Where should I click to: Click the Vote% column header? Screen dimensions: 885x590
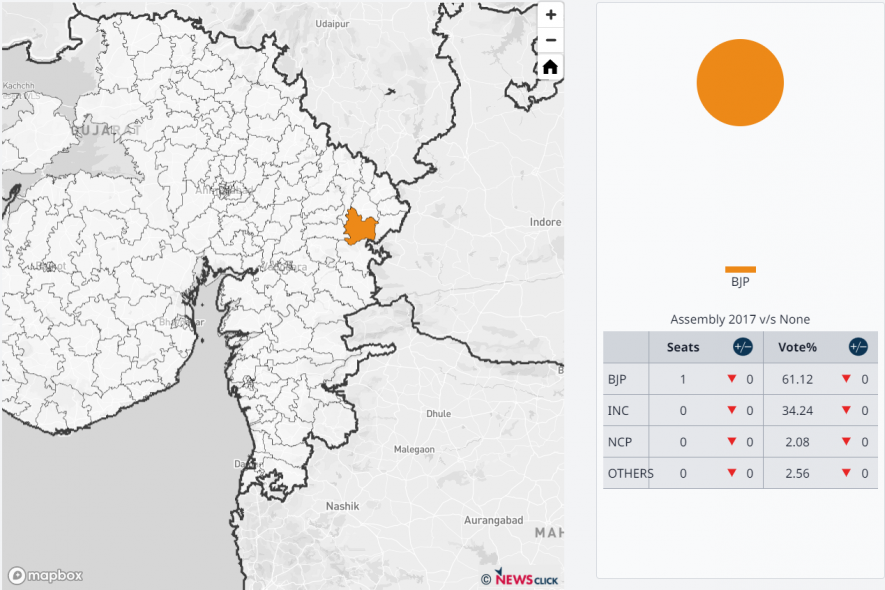point(797,347)
